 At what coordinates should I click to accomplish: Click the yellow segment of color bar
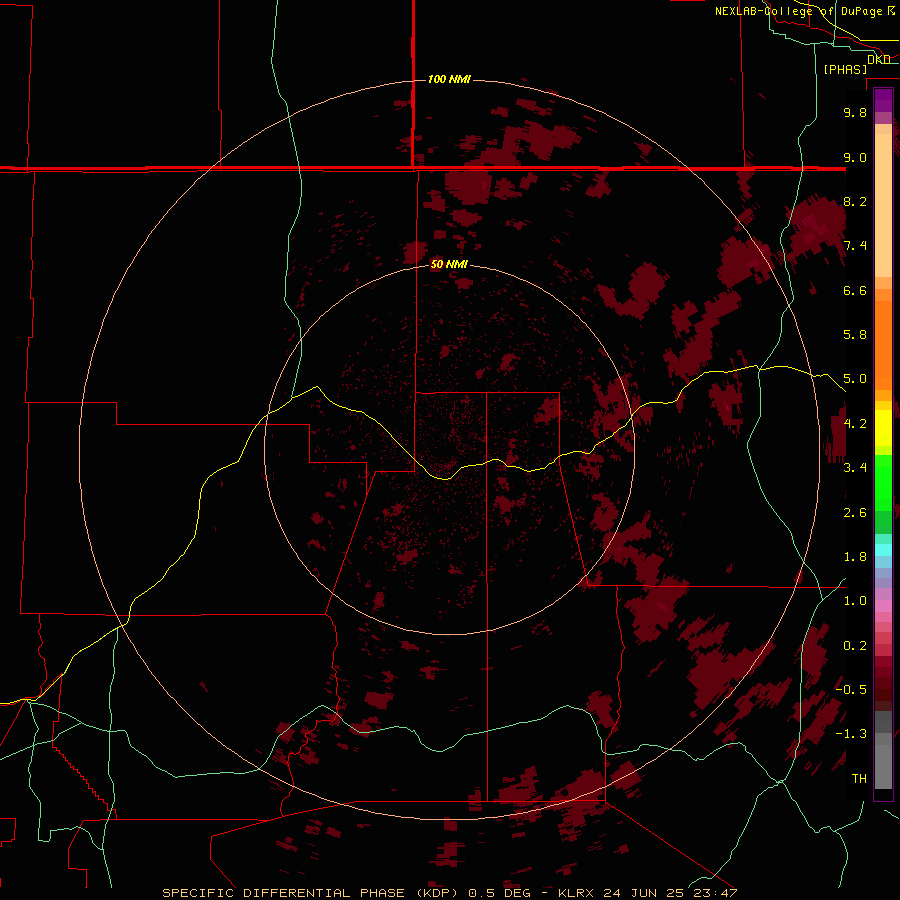[x=883, y=428]
